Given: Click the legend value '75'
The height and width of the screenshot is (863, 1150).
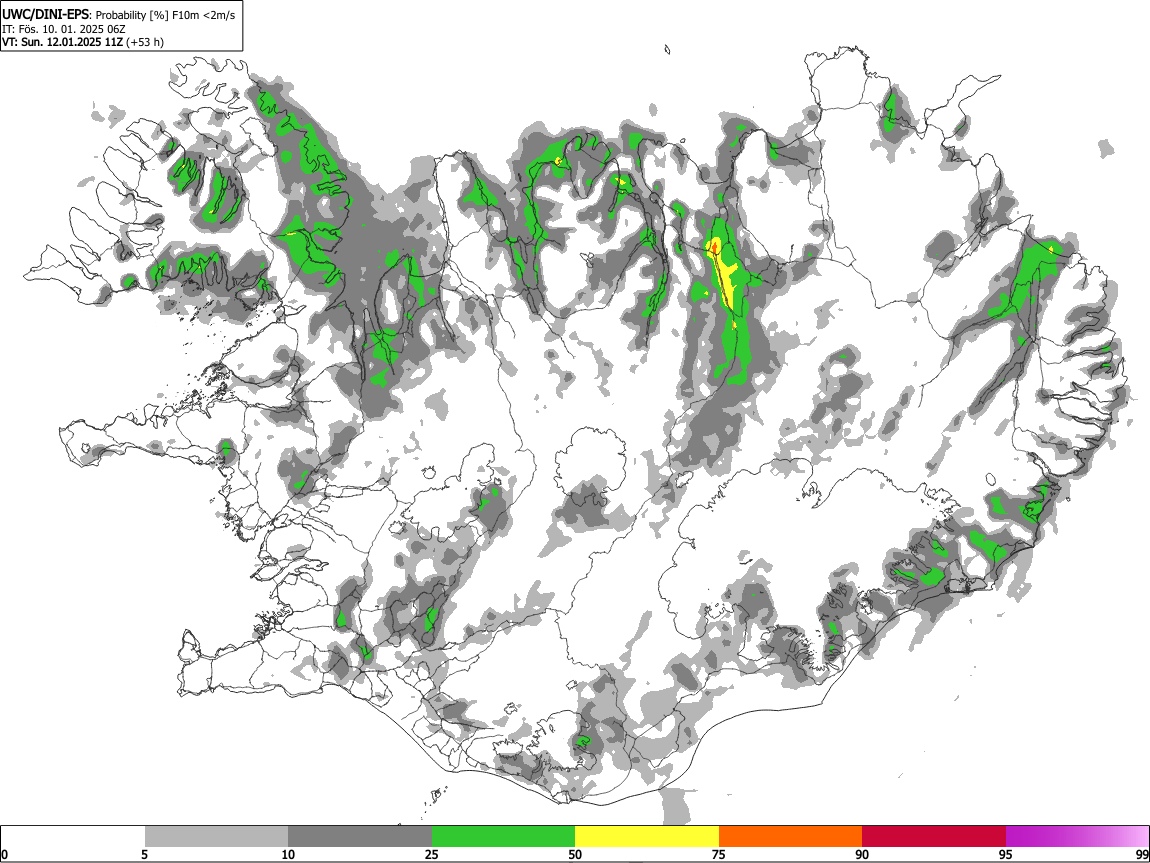Looking at the screenshot, I should [x=719, y=854].
